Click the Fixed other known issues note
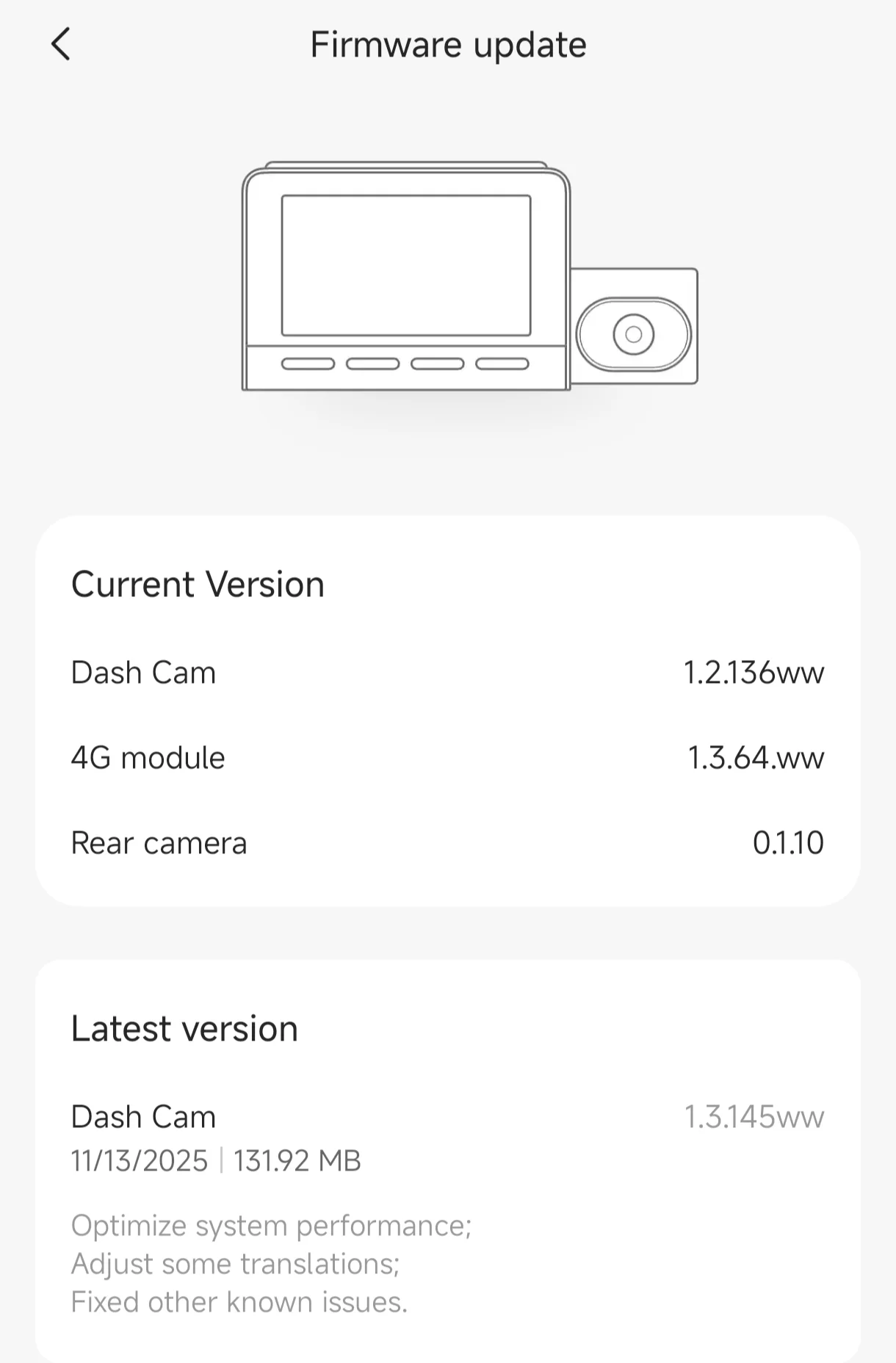Screen dimensions: 896x1363 point(239,1302)
